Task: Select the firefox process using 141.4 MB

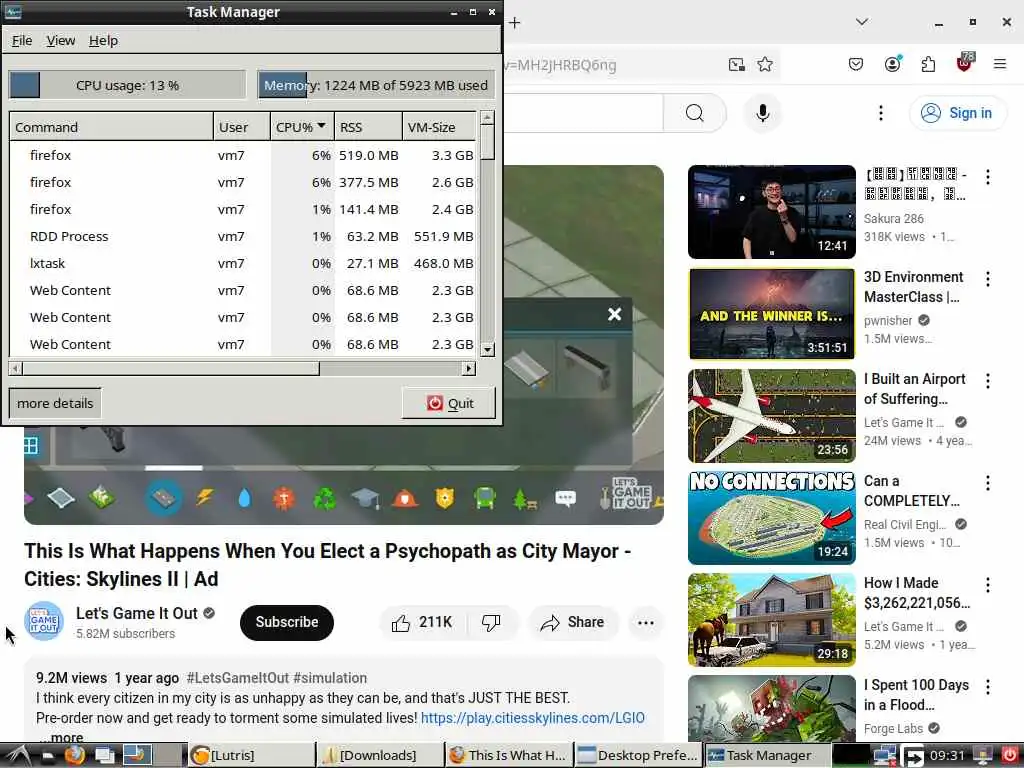Action: pyautogui.click(x=242, y=209)
